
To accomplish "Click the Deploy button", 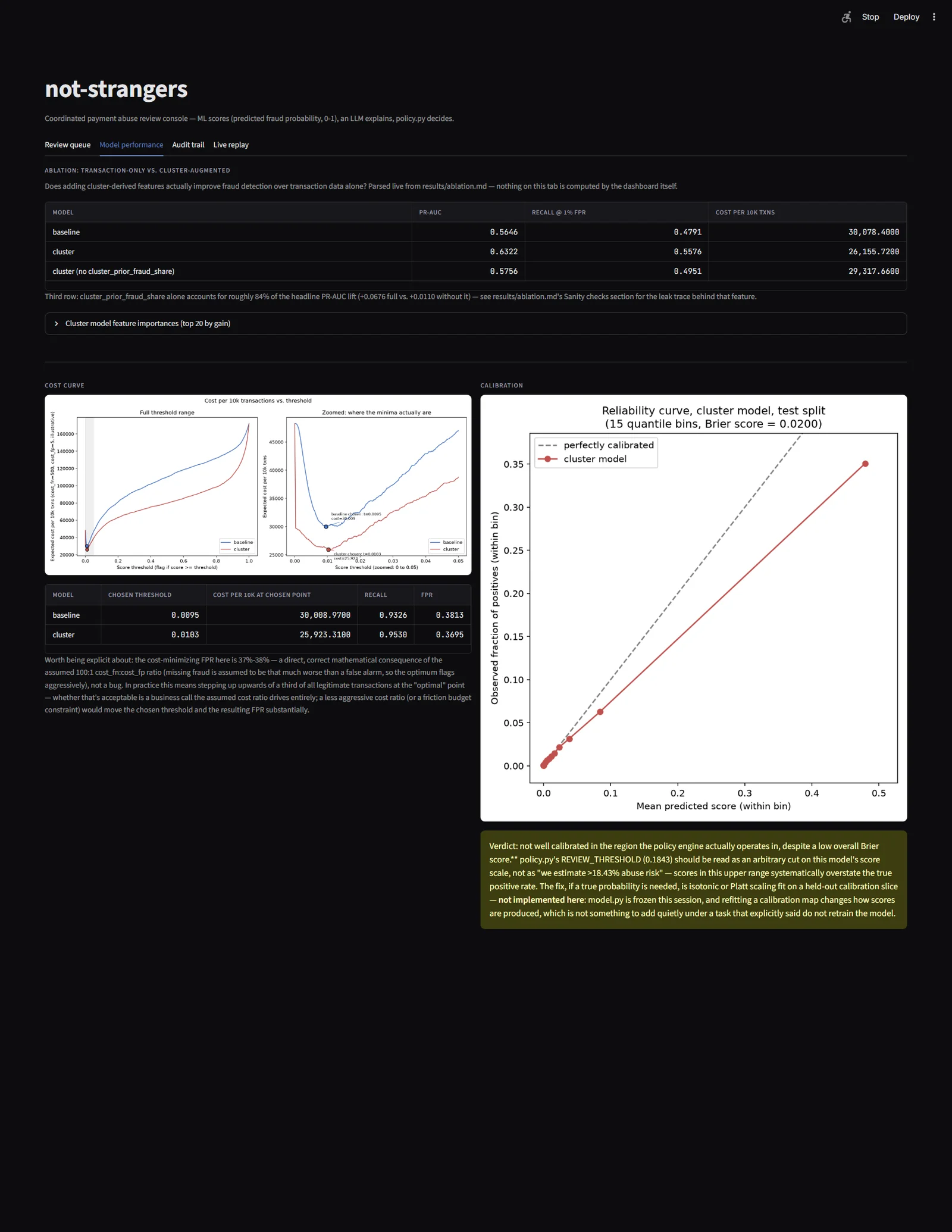I will tap(906, 17).
